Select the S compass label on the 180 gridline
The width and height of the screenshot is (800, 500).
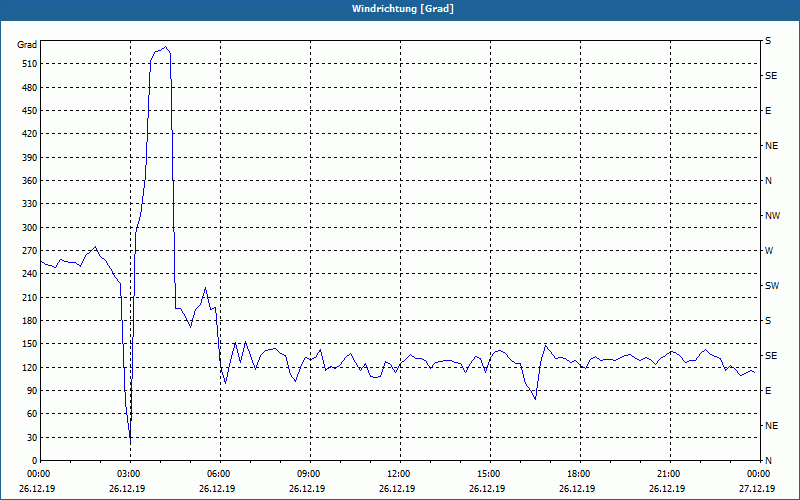[768, 321]
